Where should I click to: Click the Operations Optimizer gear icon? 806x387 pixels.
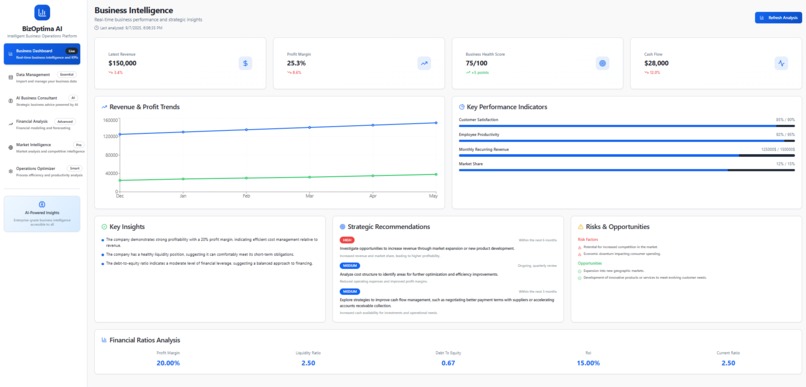coord(11,171)
